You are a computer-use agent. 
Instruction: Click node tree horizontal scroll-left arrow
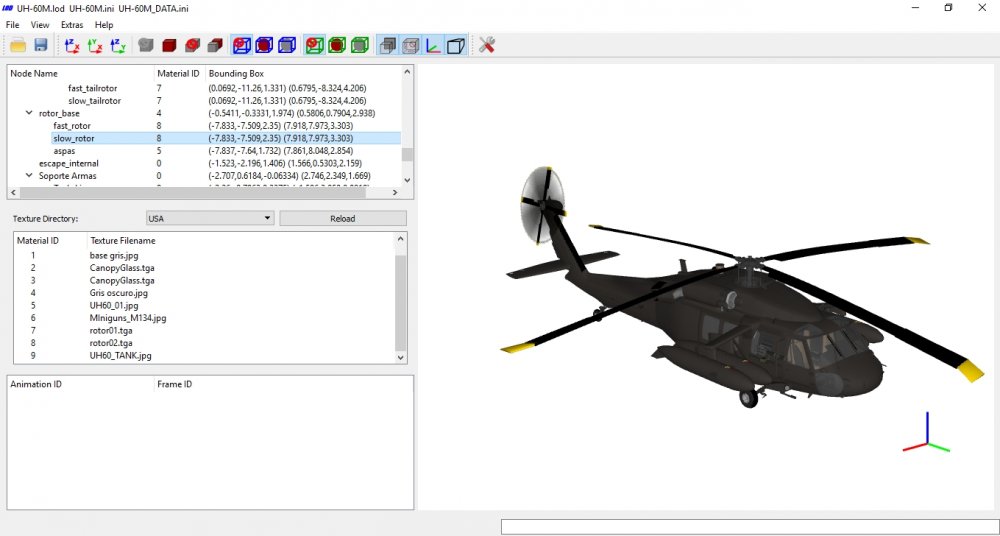13,192
